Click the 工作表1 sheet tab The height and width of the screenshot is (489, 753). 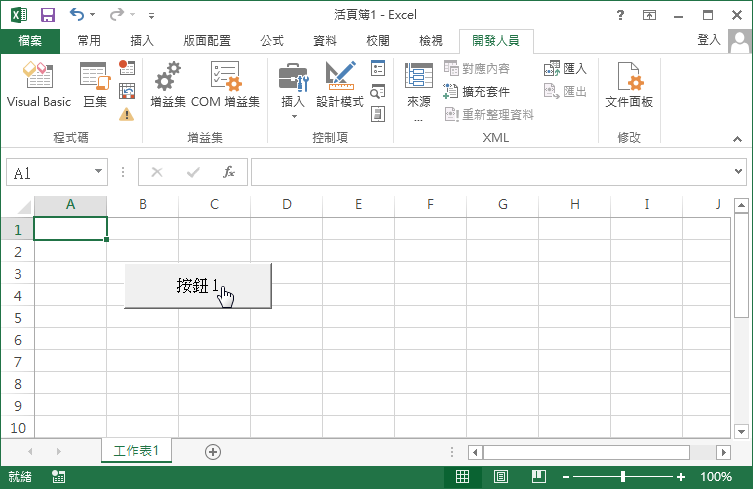click(136, 451)
